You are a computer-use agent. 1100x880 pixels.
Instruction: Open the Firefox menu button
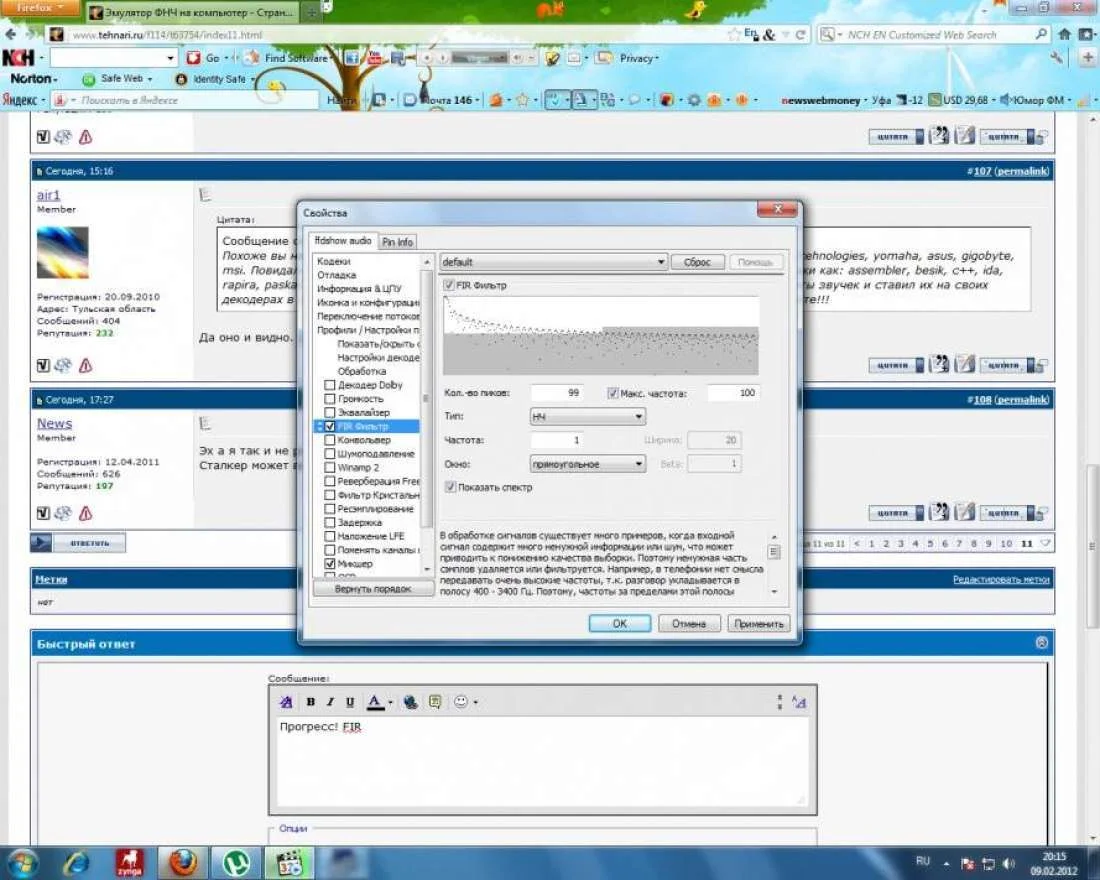41,7
